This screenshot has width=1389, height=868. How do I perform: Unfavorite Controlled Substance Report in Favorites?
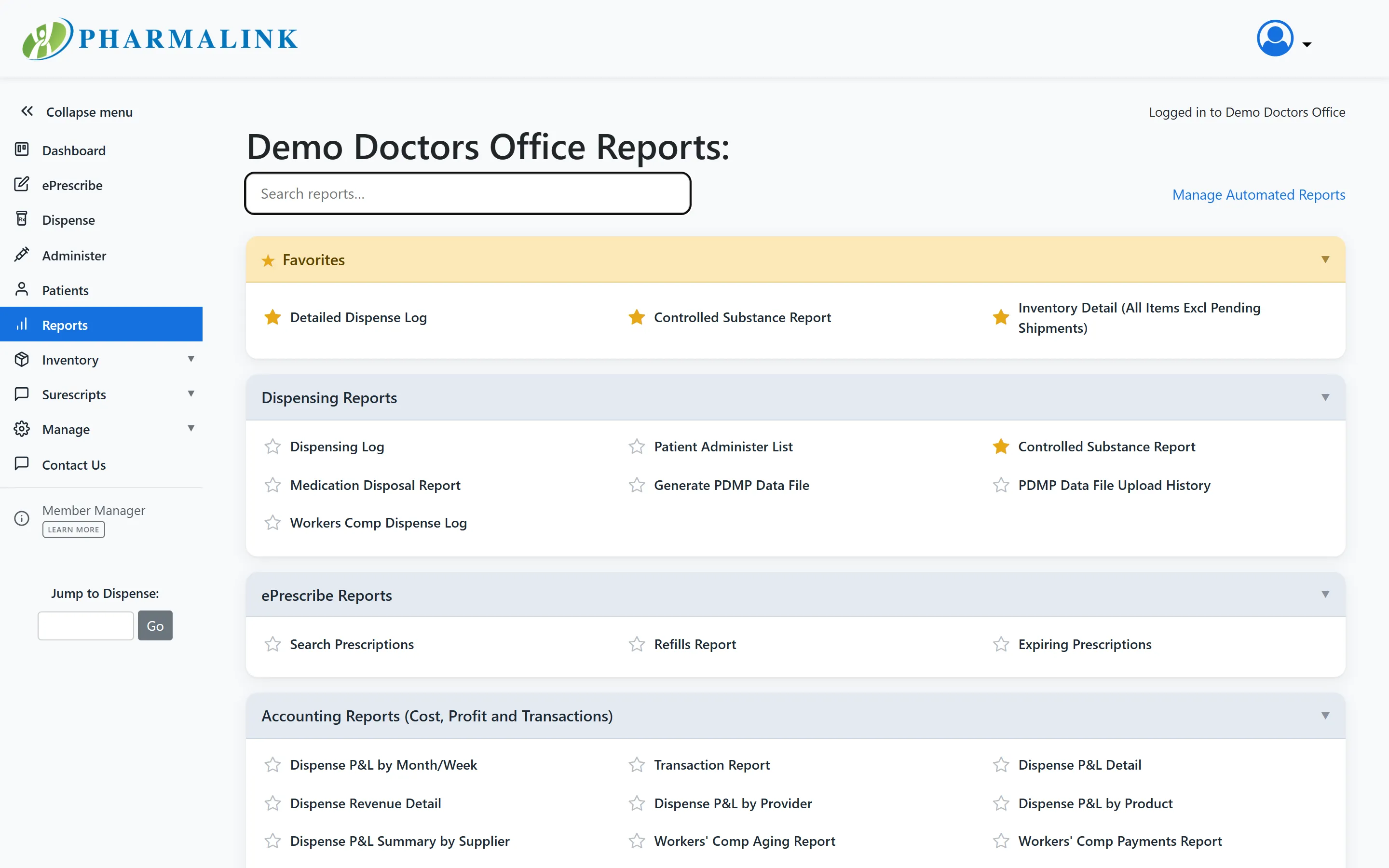[x=637, y=317]
